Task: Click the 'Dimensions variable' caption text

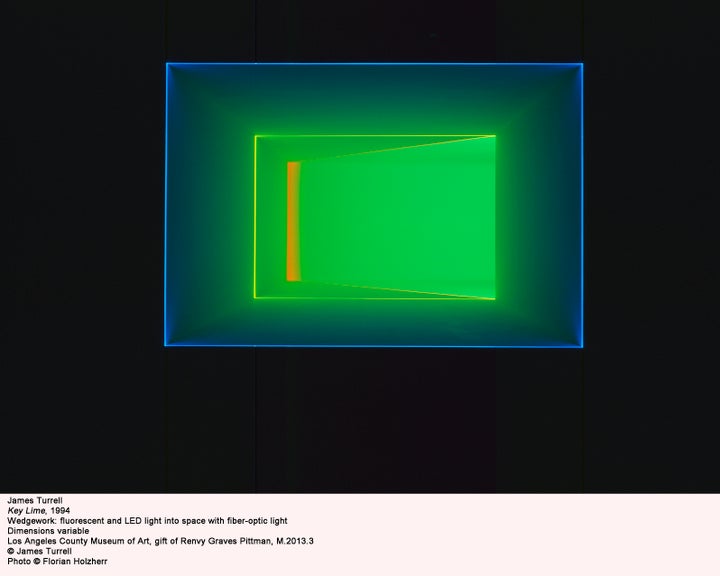Action: (x=48, y=531)
